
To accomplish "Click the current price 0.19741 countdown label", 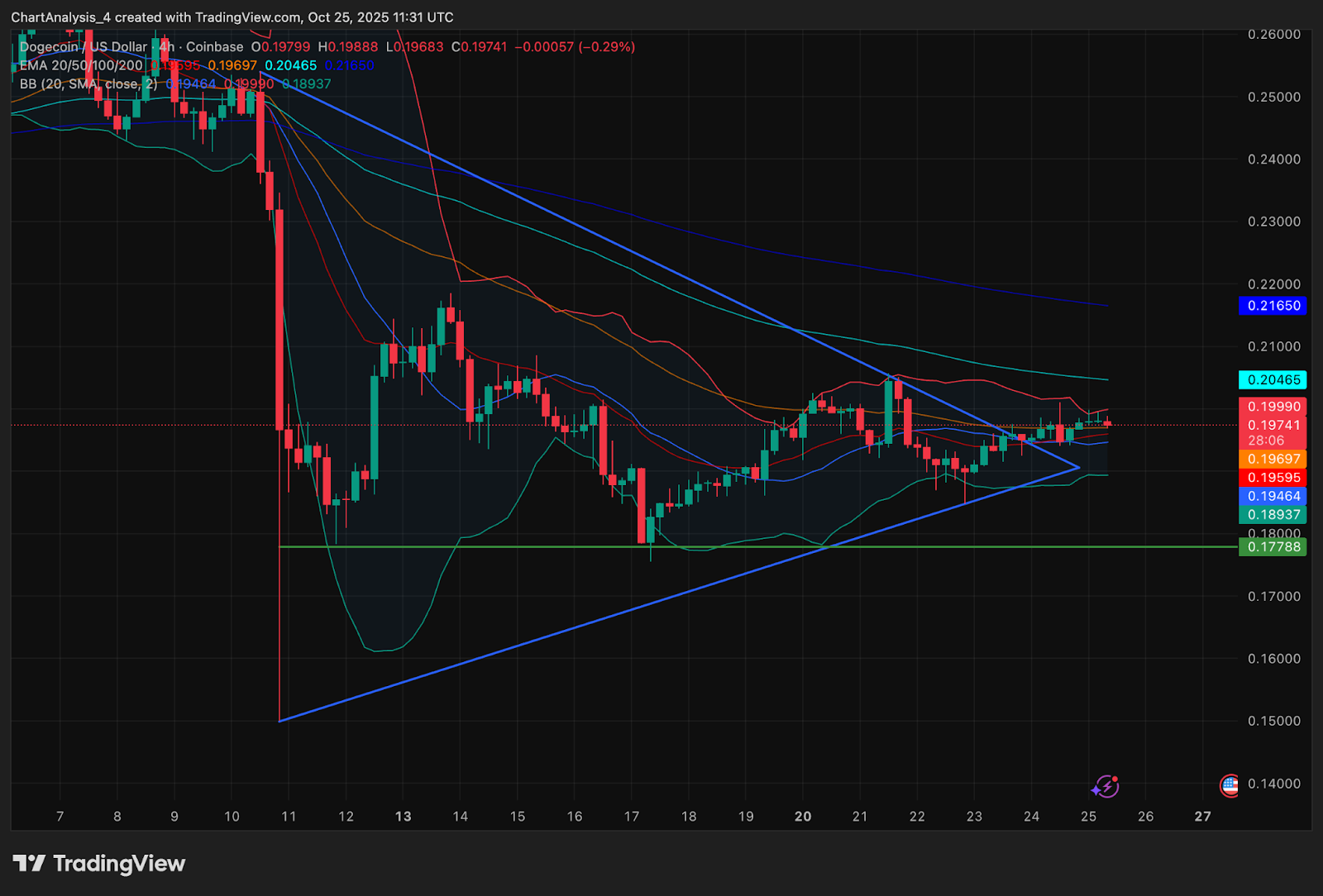I will tap(1273, 432).
